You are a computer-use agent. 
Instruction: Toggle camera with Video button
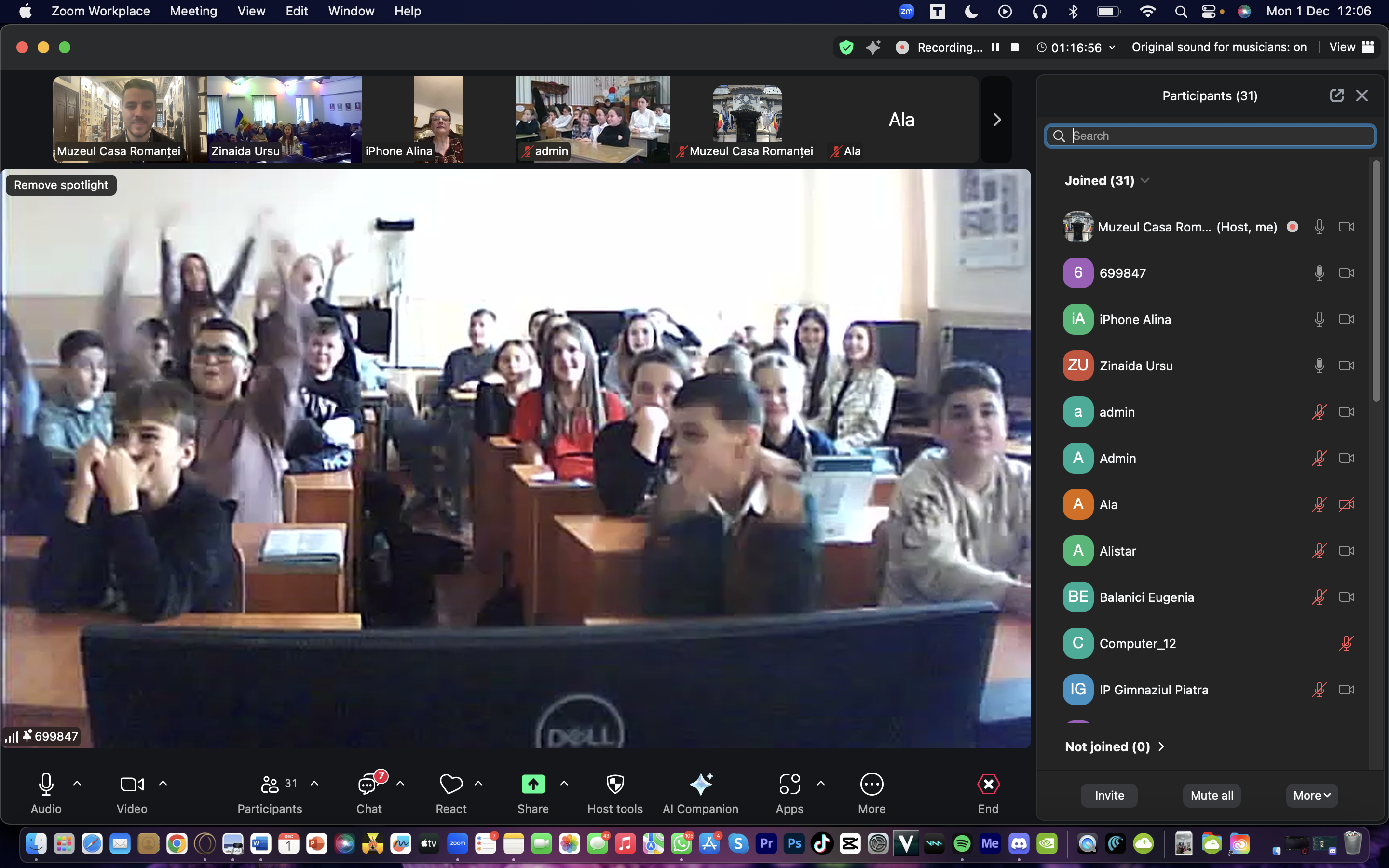click(132, 784)
